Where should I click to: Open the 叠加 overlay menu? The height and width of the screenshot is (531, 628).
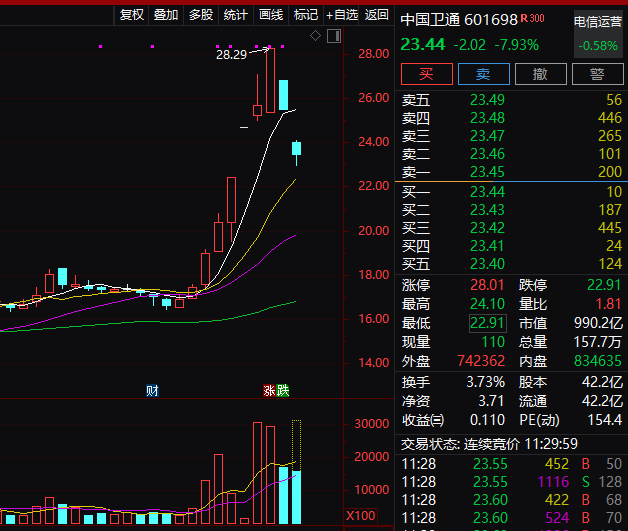[166, 14]
